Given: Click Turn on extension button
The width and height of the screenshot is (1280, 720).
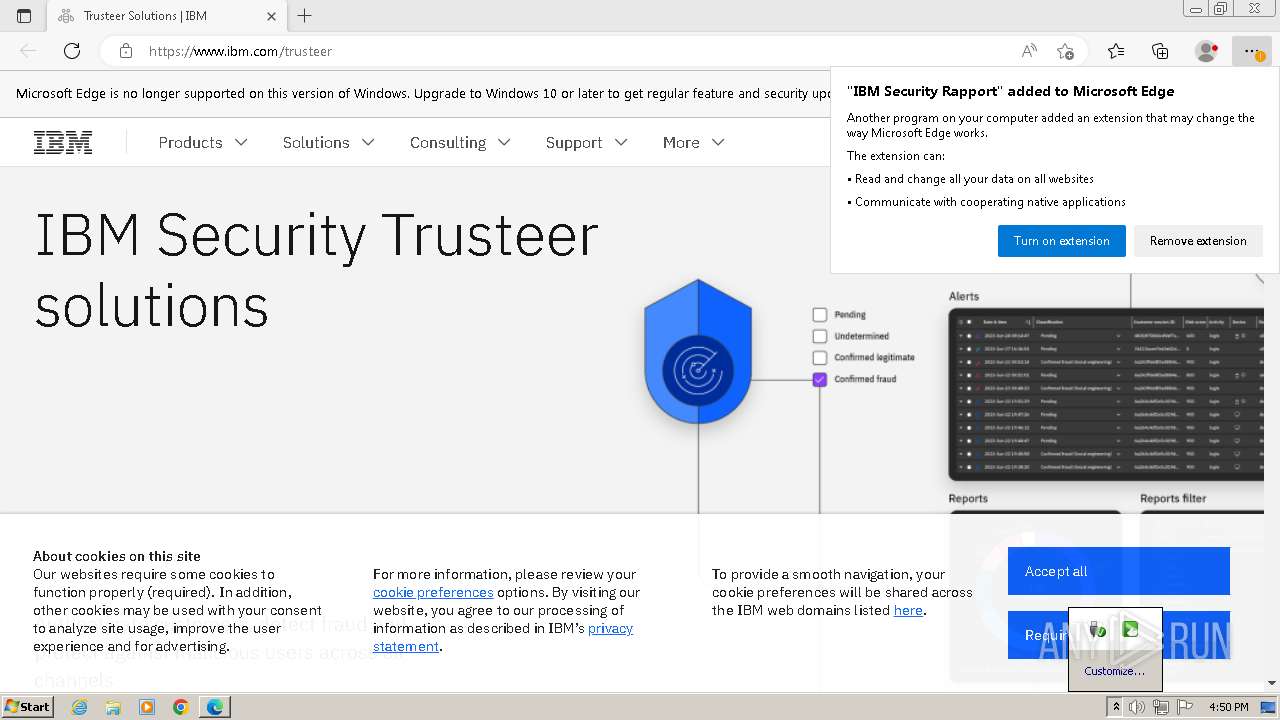Looking at the screenshot, I should tap(1061, 241).
